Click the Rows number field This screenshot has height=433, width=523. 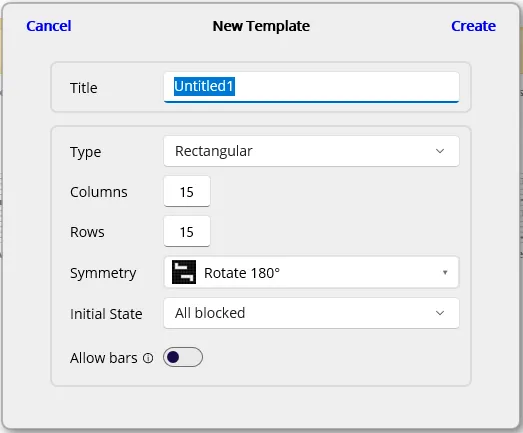pyautogui.click(x=187, y=232)
